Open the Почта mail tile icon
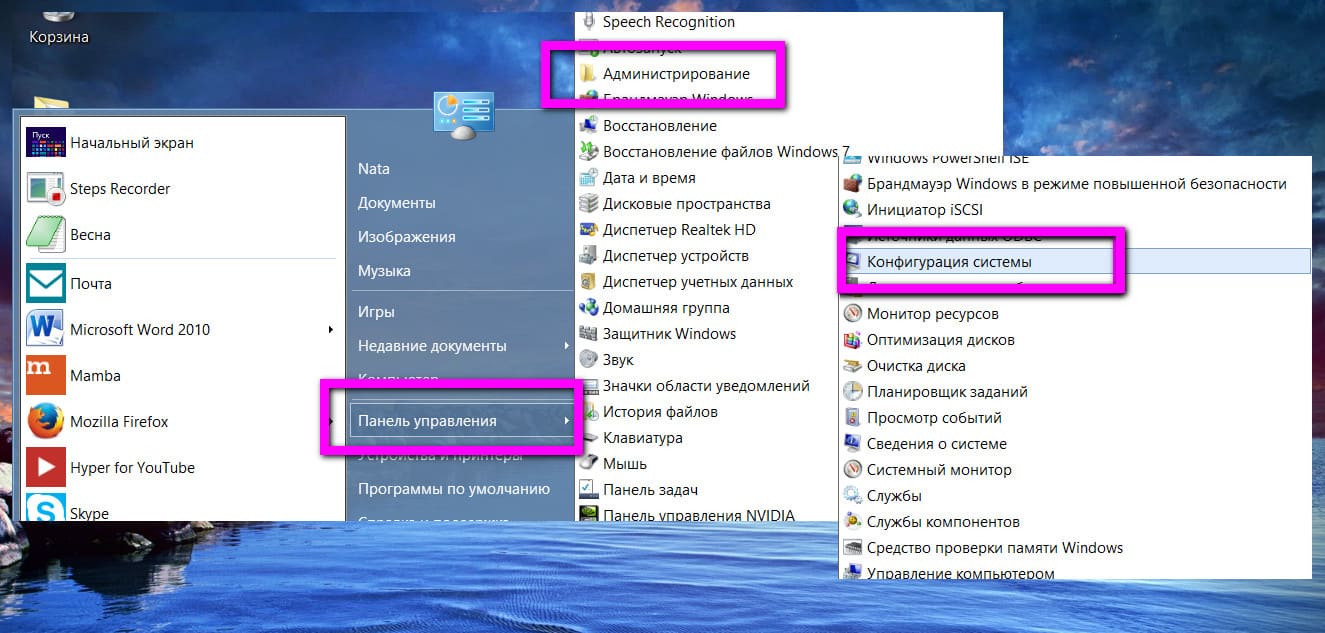 pos(46,284)
